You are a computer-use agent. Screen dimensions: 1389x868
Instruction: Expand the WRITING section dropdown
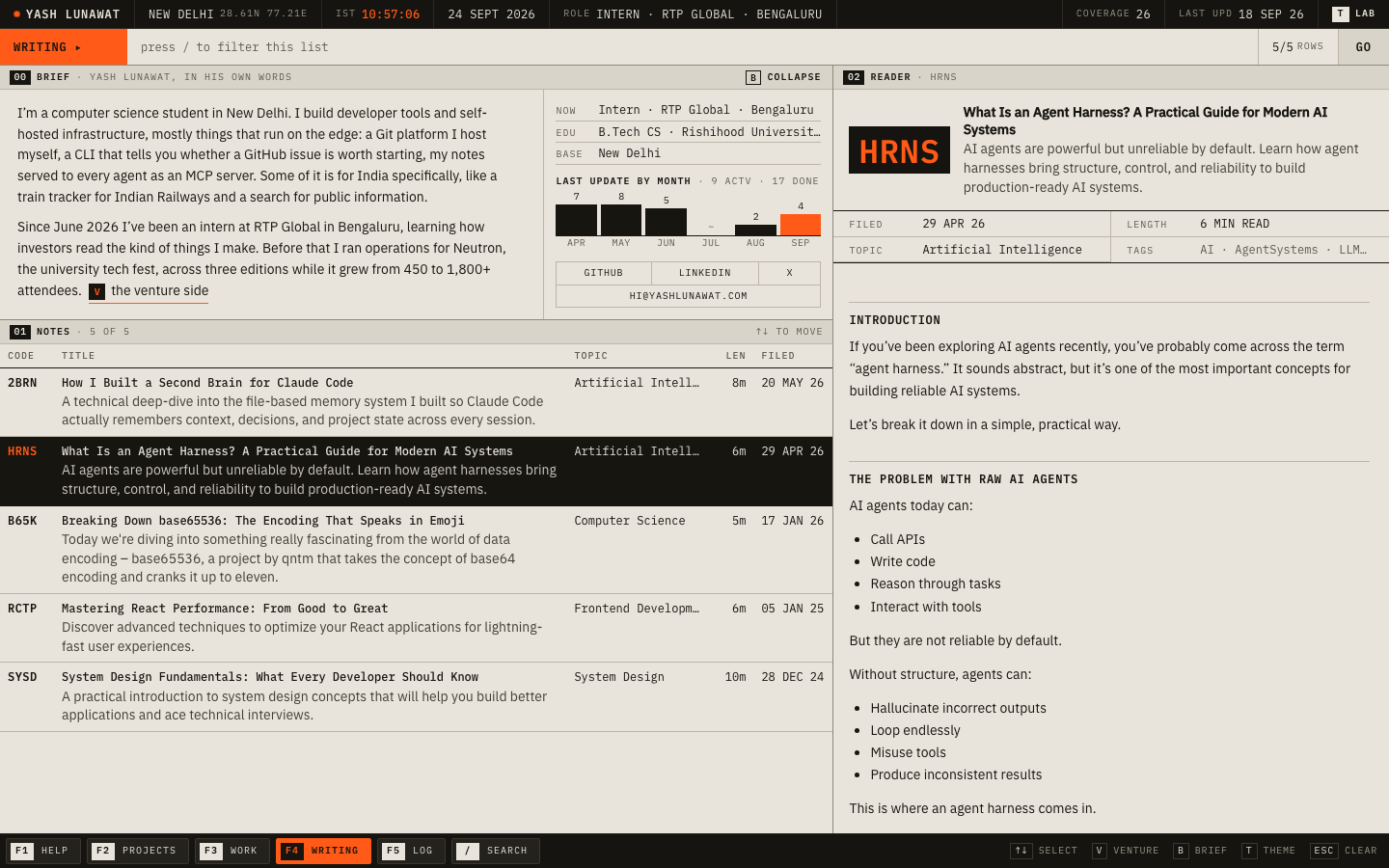pos(64,47)
